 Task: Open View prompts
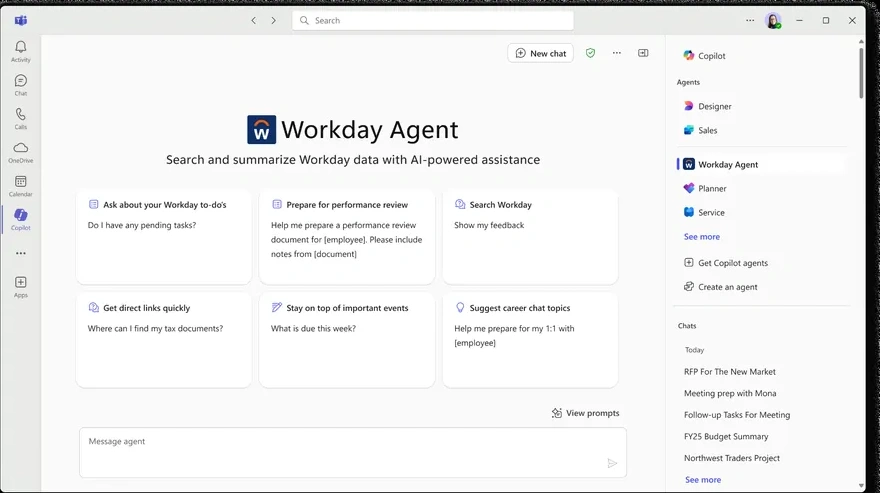tap(585, 413)
